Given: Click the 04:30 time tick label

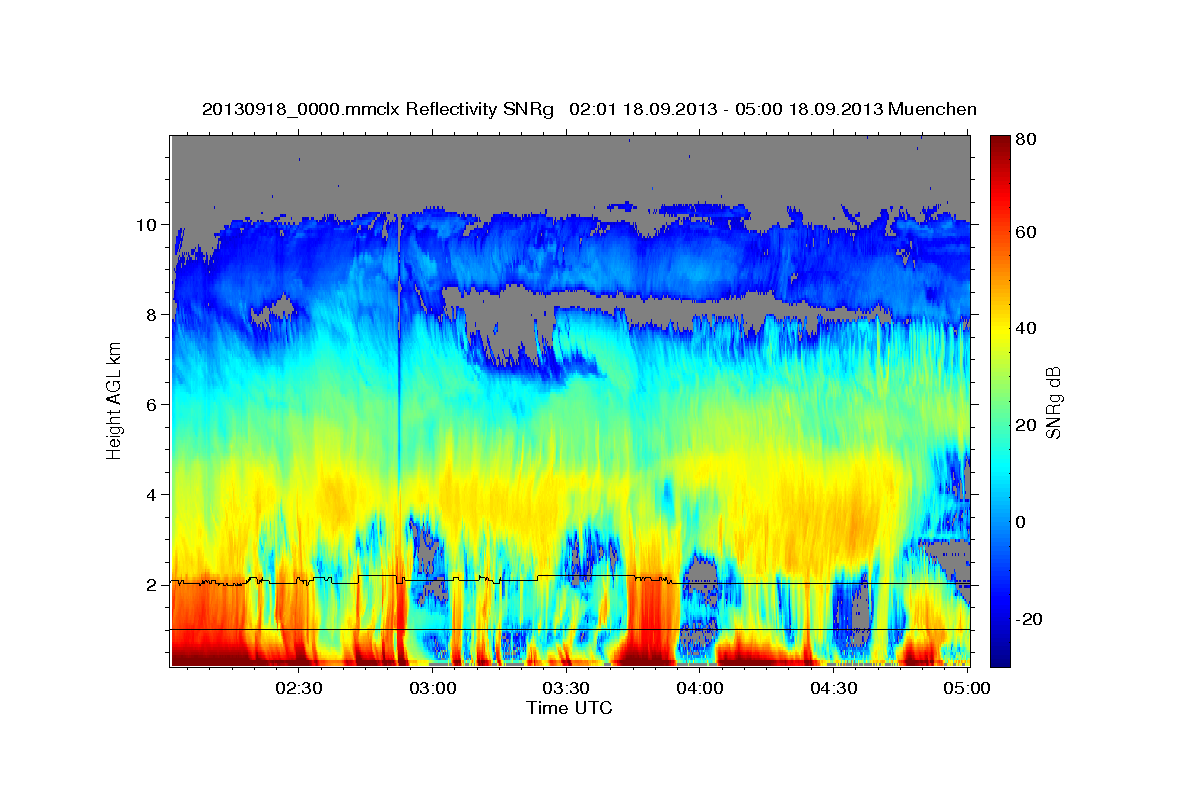Looking at the screenshot, I should pyautogui.click(x=833, y=688).
